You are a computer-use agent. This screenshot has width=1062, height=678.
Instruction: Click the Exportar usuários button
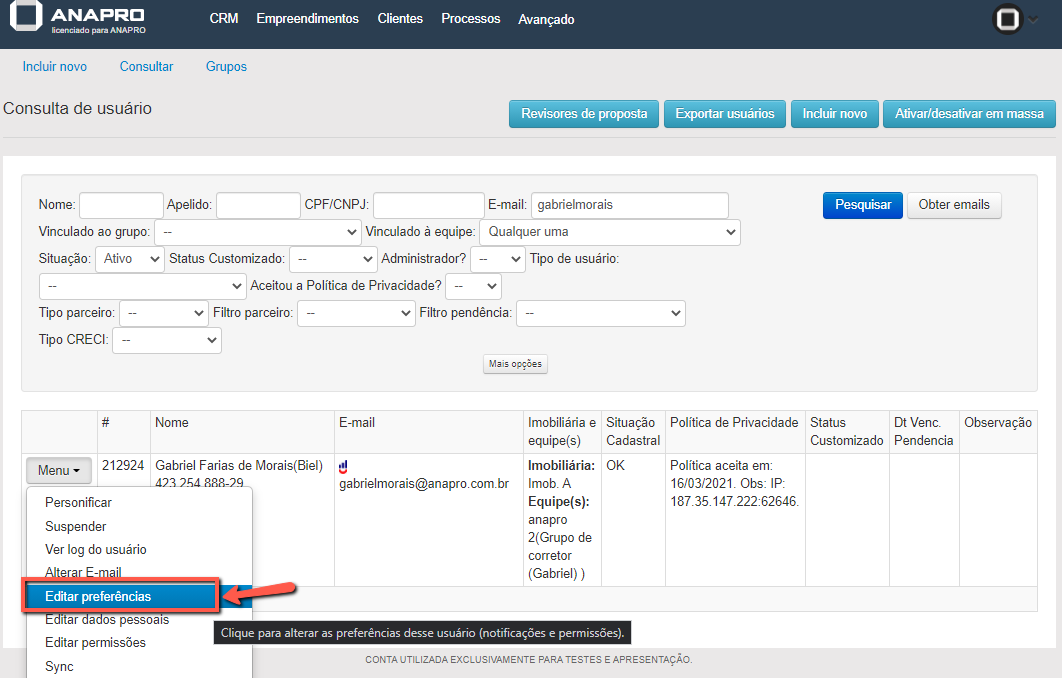point(724,114)
